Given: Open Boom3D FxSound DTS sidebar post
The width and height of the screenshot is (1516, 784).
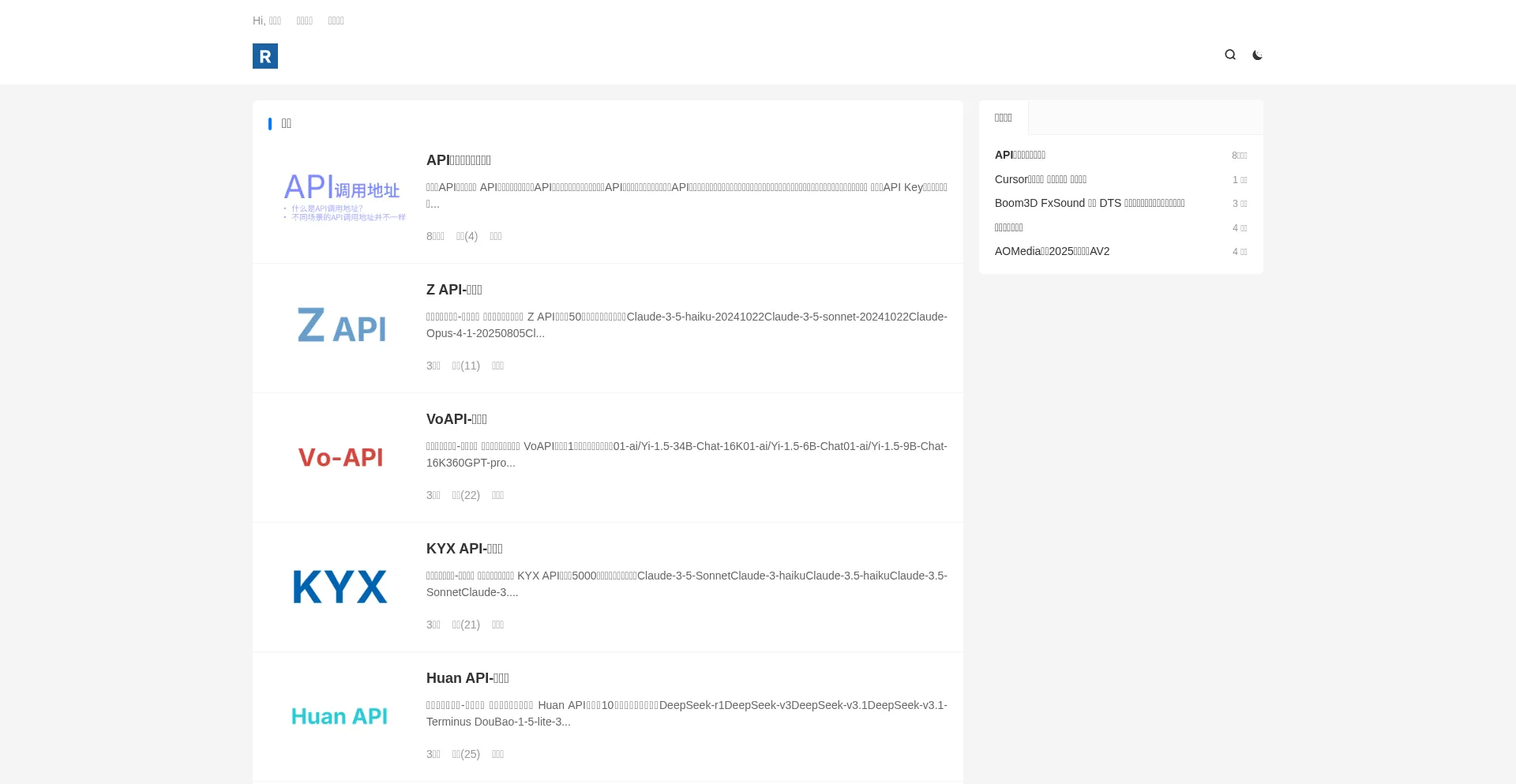Looking at the screenshot, I should (1089, 203).
